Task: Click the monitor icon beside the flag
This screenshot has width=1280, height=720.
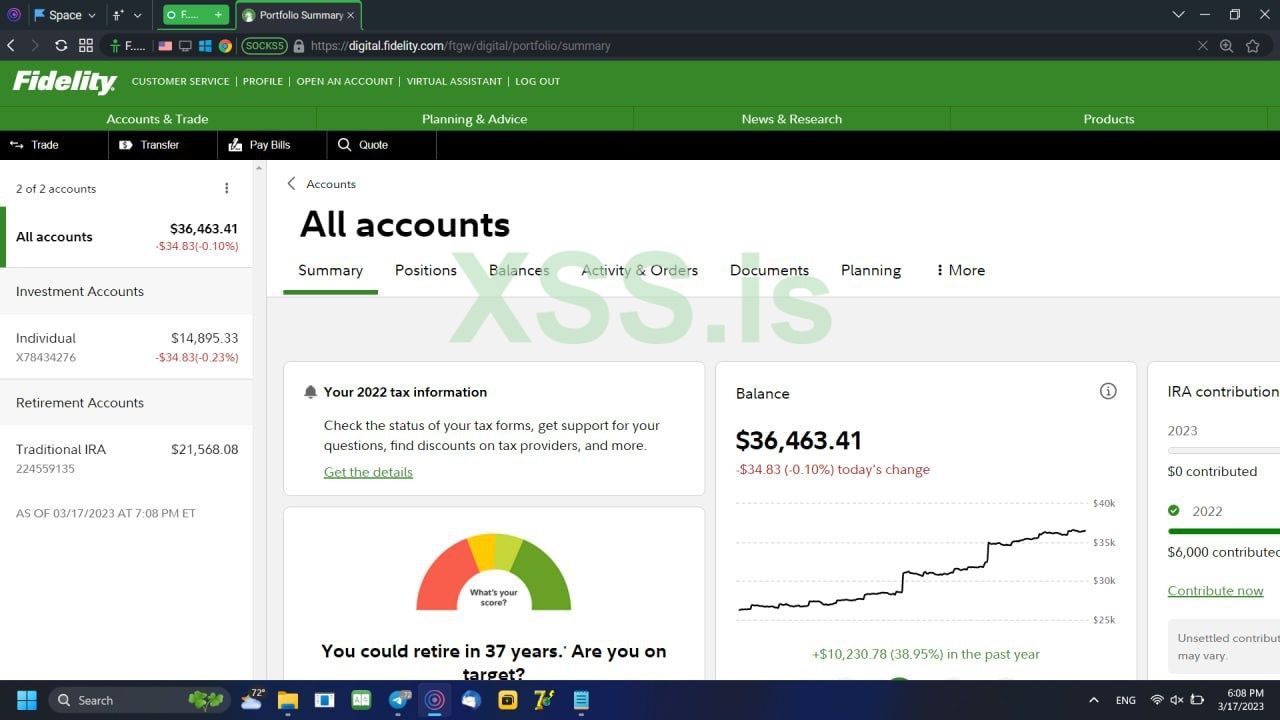Action: click(x=185, y=46)
